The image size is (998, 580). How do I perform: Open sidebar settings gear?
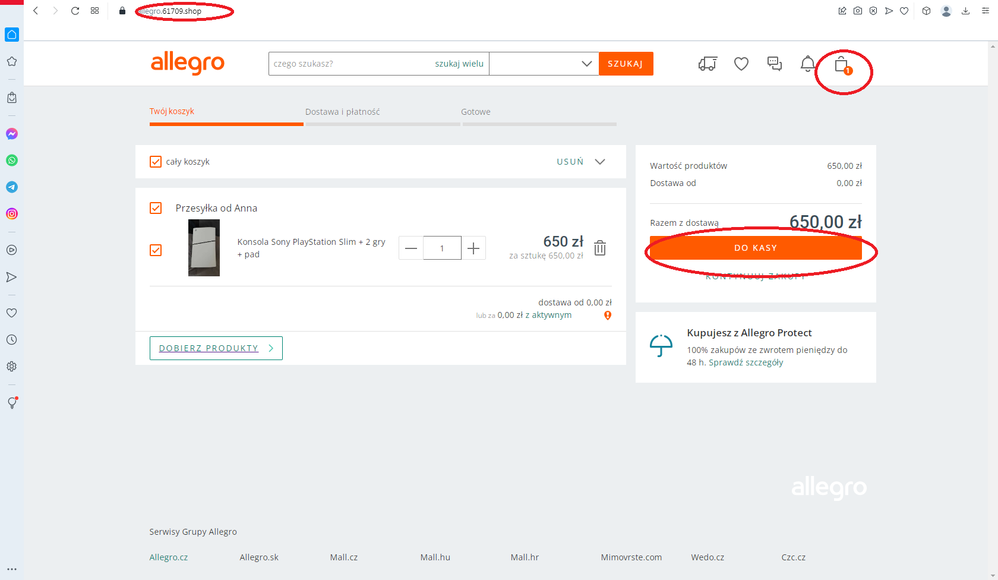pyautogui.click(x=11, y=367)
